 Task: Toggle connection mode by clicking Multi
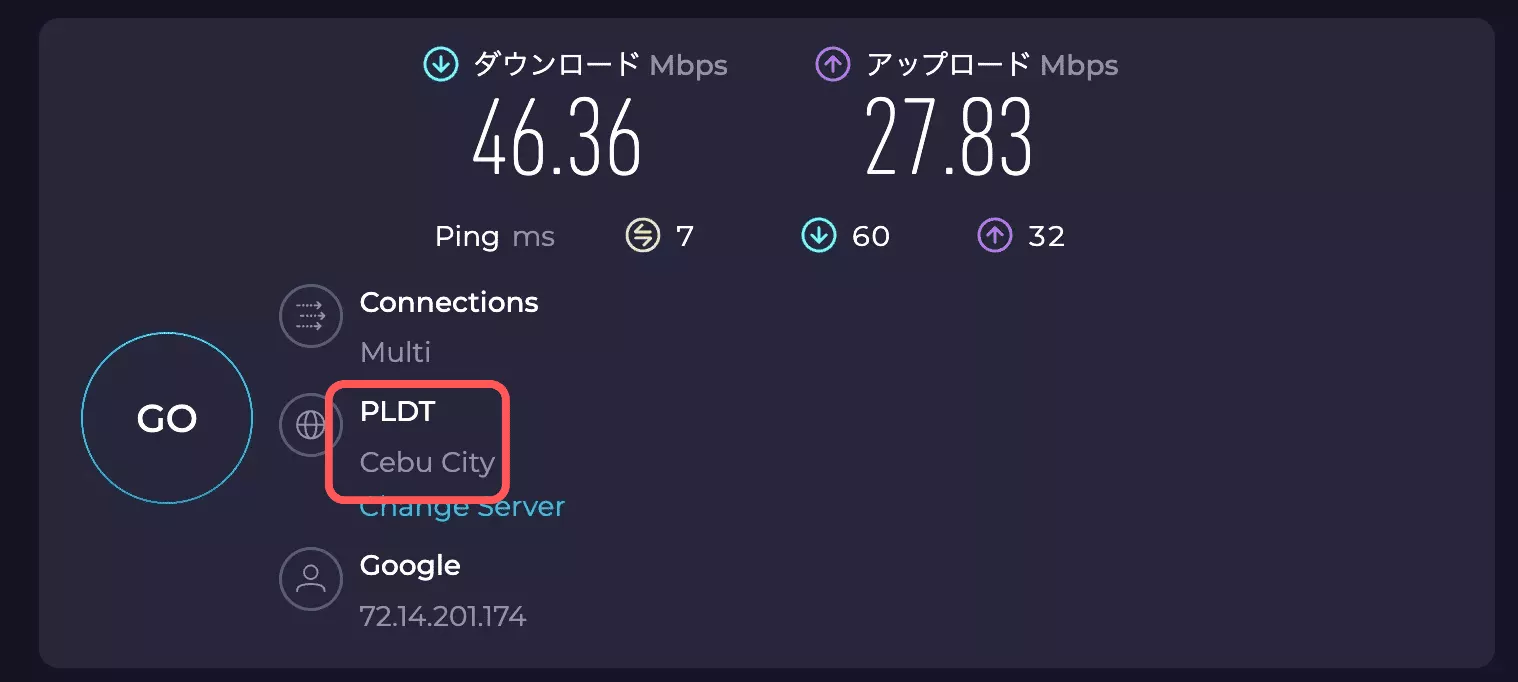click(394, 352)
